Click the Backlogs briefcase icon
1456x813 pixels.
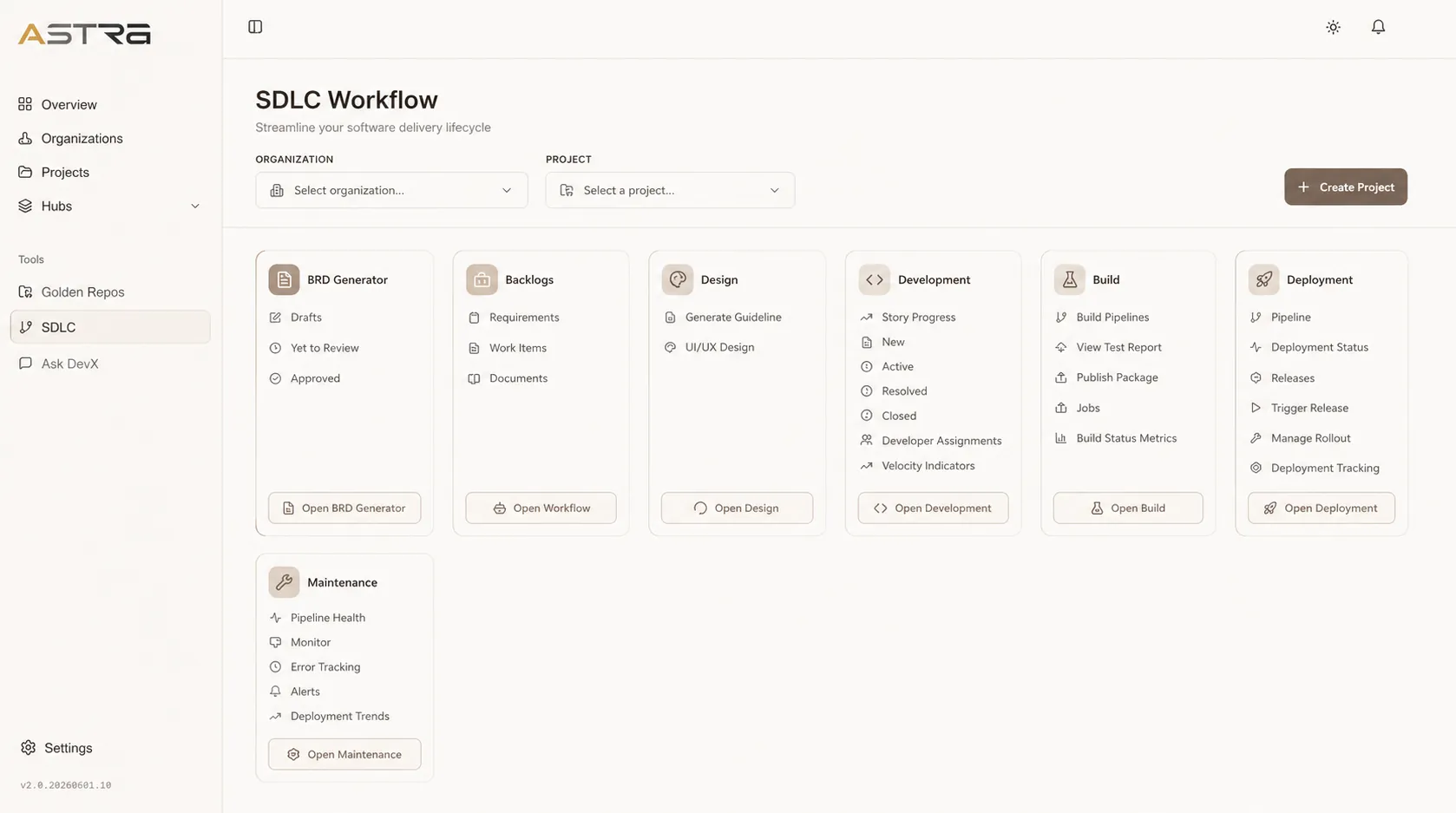click(482, 279)
